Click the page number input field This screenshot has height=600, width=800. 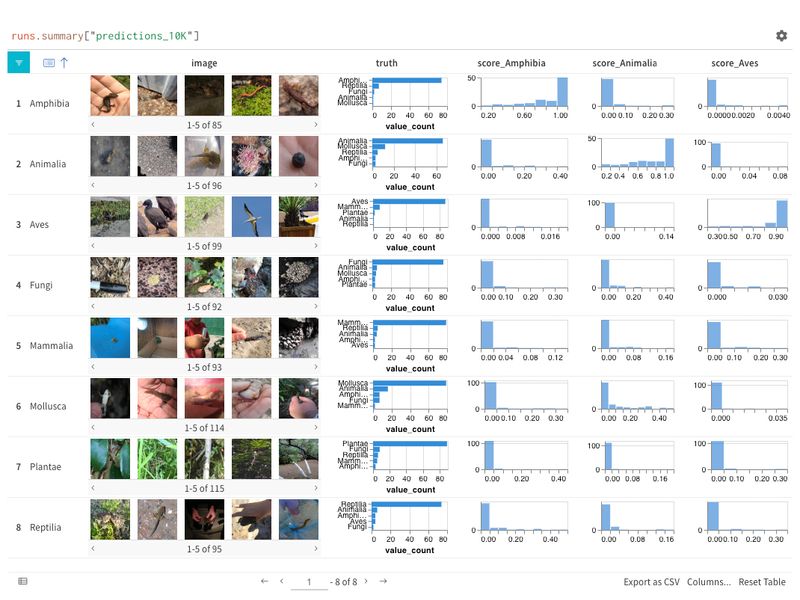310,580
